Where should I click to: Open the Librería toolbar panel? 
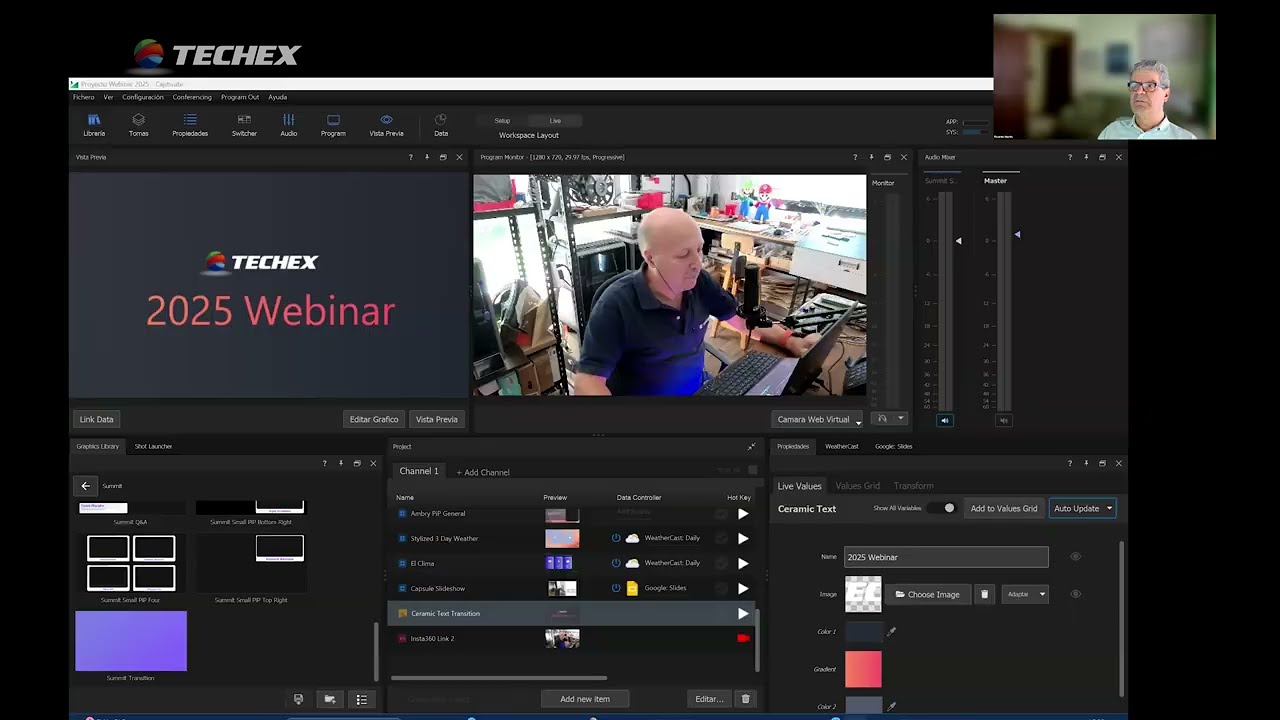tap(94, 125)
